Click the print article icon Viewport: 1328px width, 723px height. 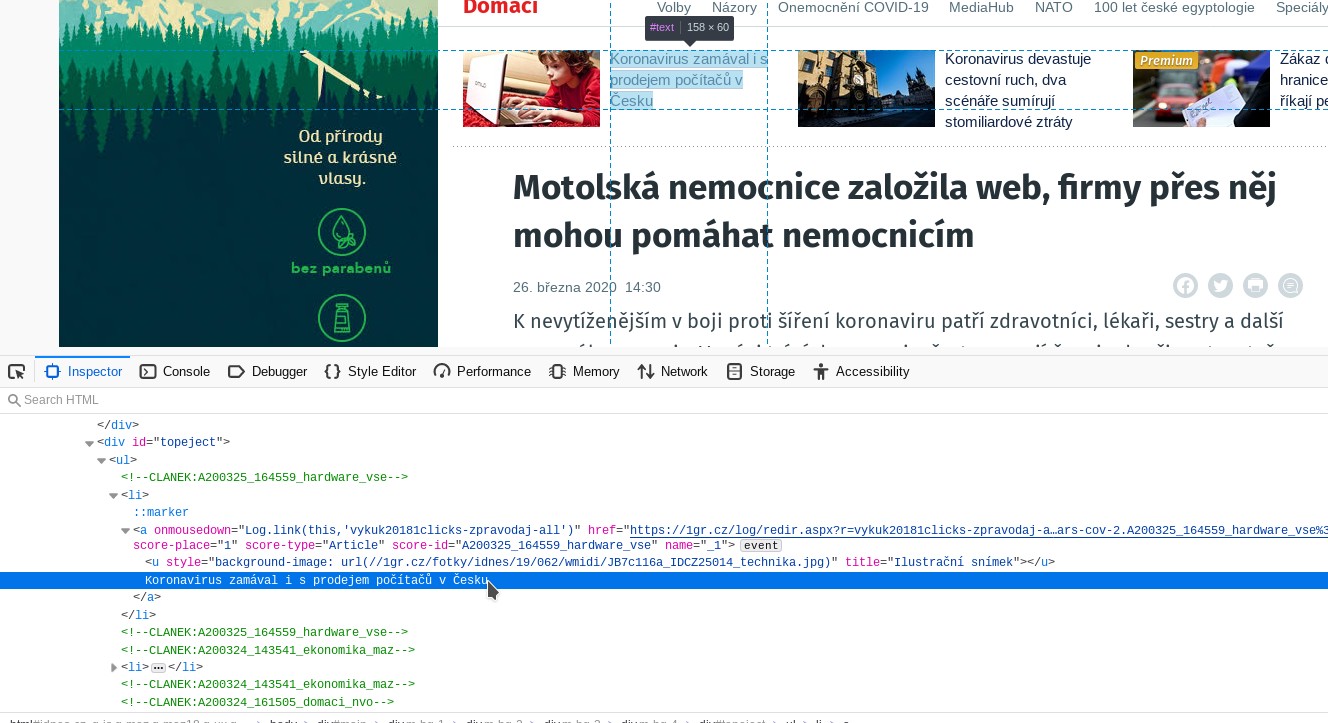click(1255, 286)
